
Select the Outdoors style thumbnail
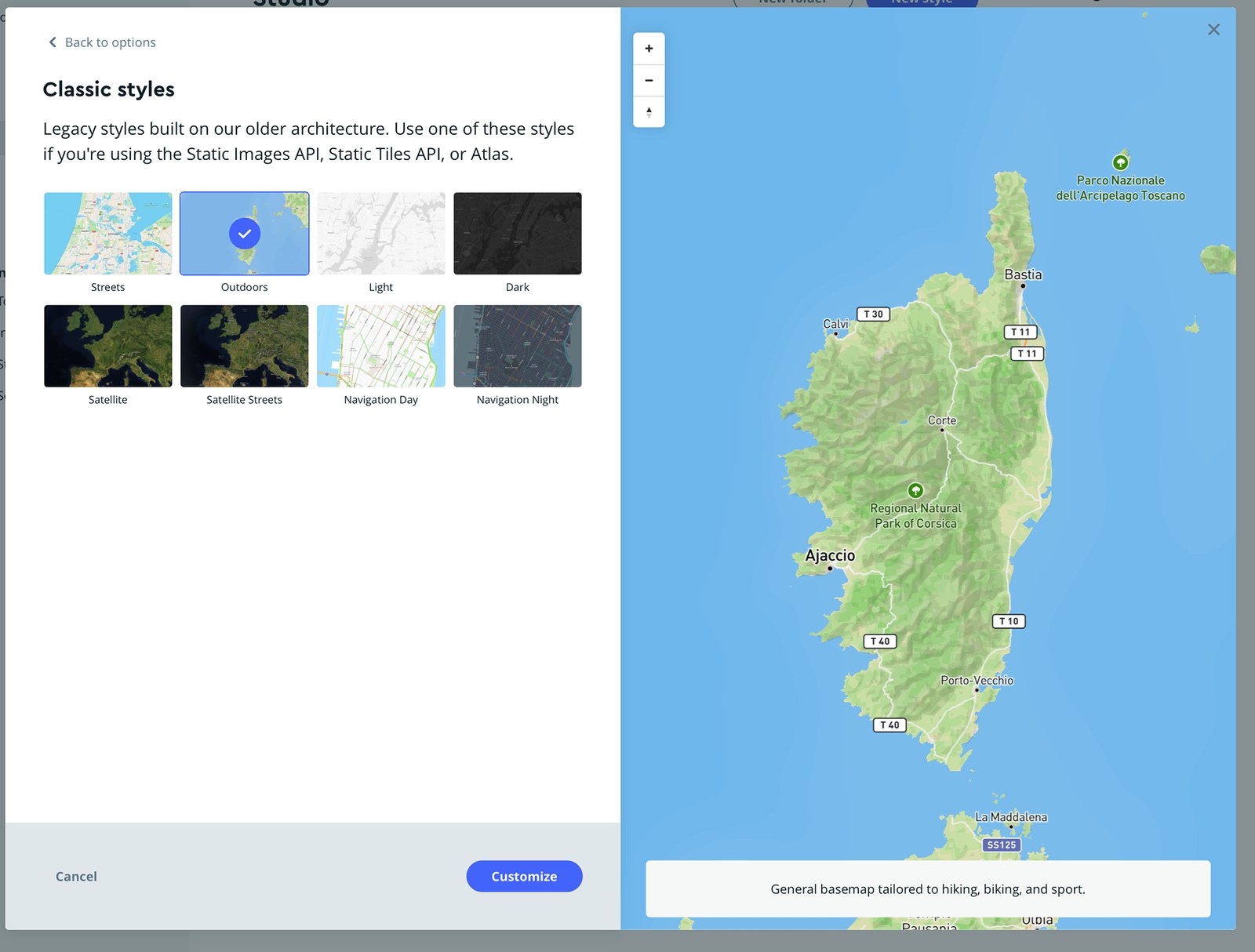click(x=245, y=234)
